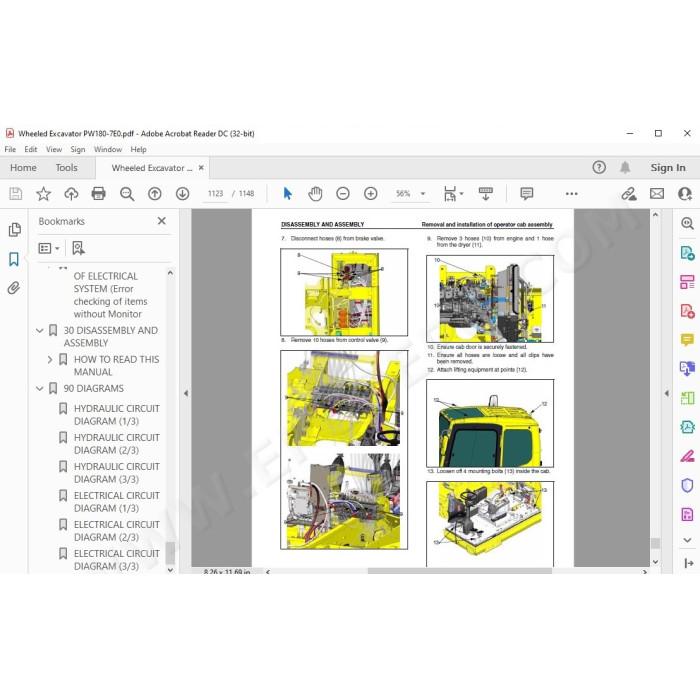Open Export PDF tool in right pane
This screenshot has width=700, height=700.
point(688,253)
